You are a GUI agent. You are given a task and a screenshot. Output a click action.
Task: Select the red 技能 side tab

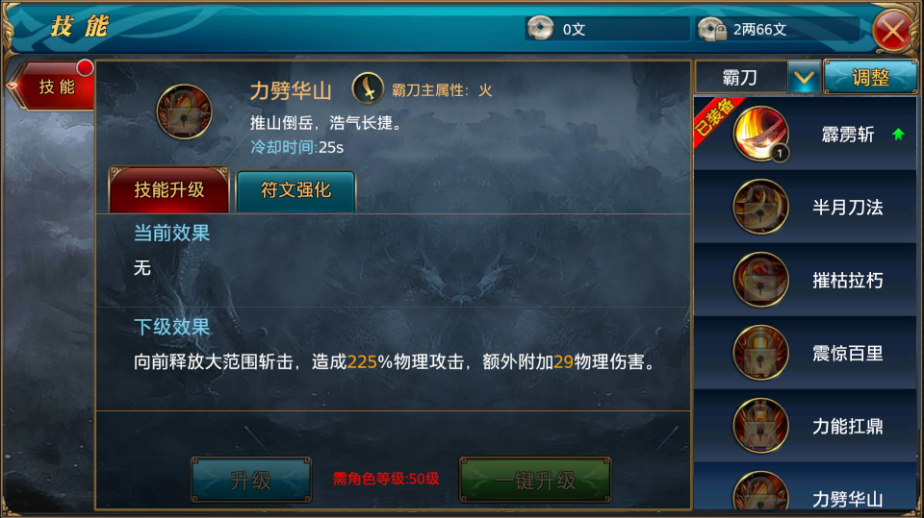[53, 86]
